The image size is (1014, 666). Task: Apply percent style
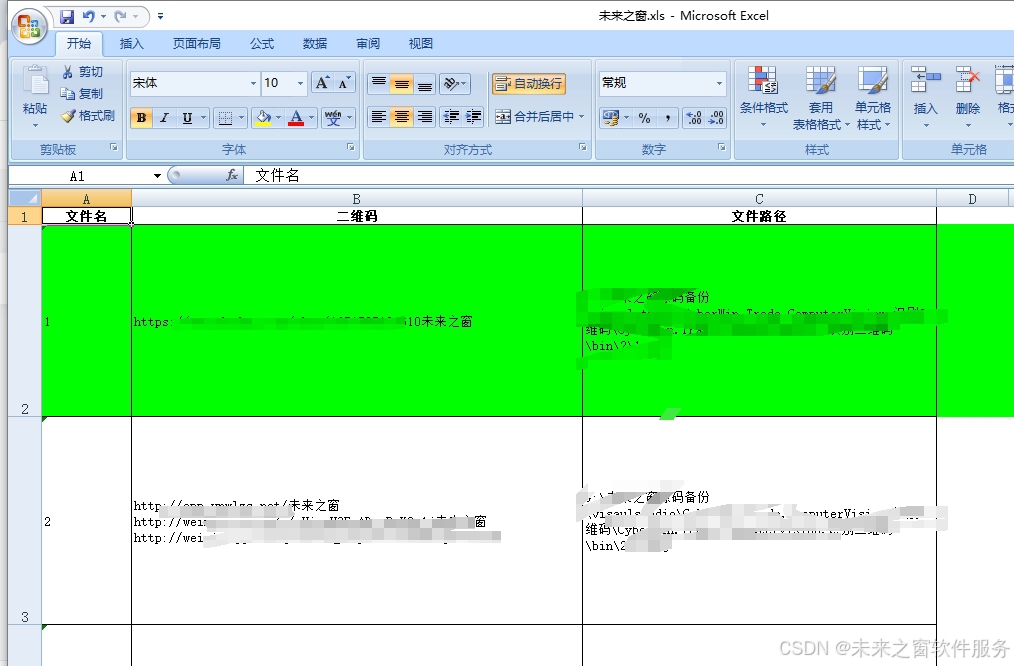click(644, 118)
